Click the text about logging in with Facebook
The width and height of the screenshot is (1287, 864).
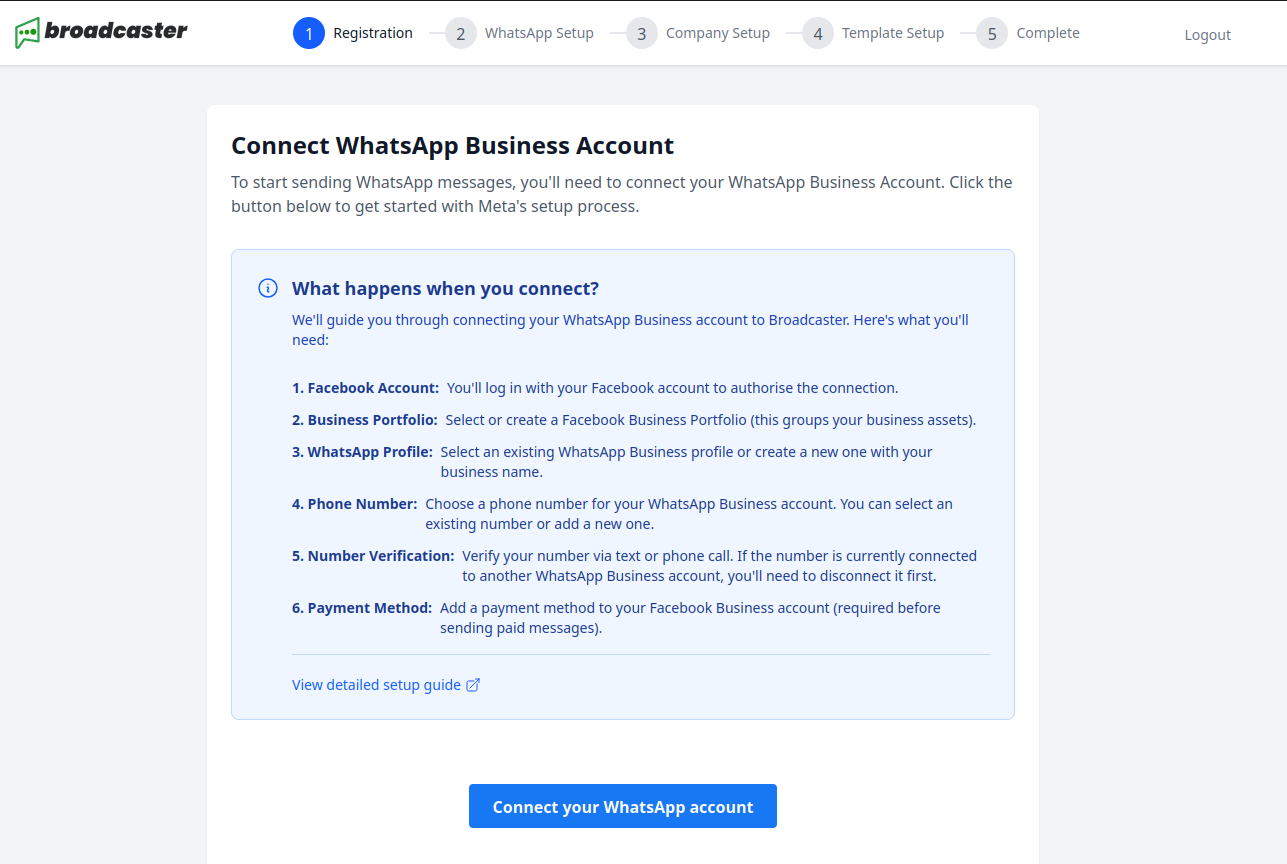tap(673, 388)
